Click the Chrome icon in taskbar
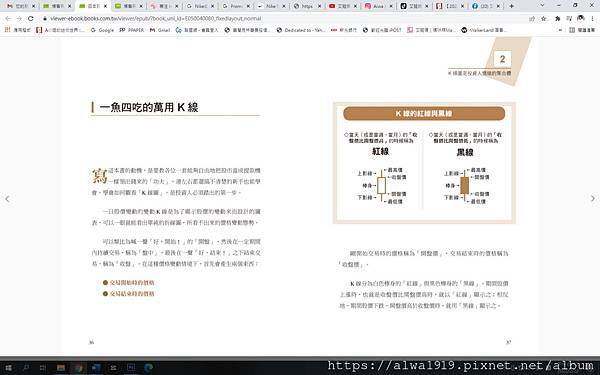 tap(78, 368)
